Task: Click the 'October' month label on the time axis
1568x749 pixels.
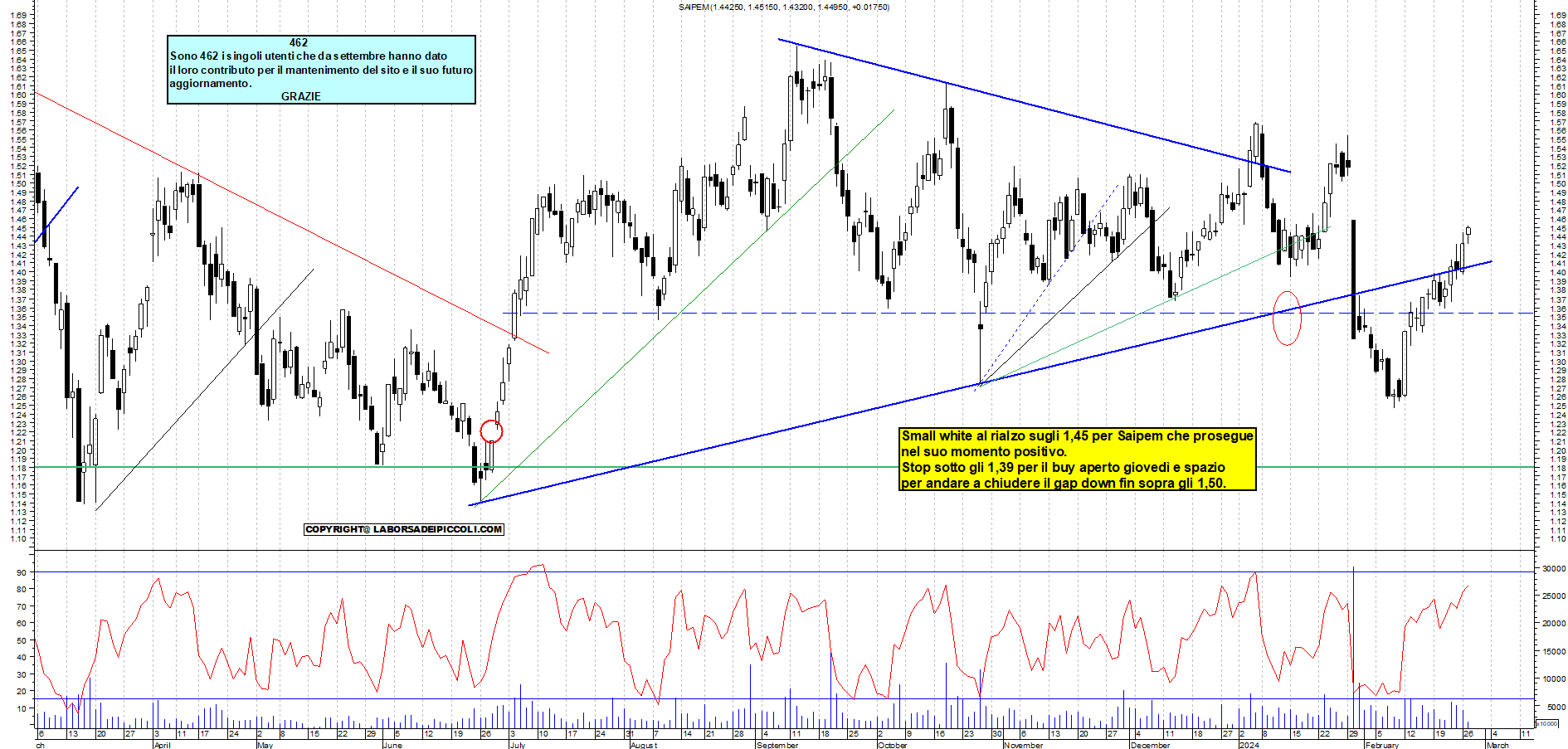Action: click(893, 745)
